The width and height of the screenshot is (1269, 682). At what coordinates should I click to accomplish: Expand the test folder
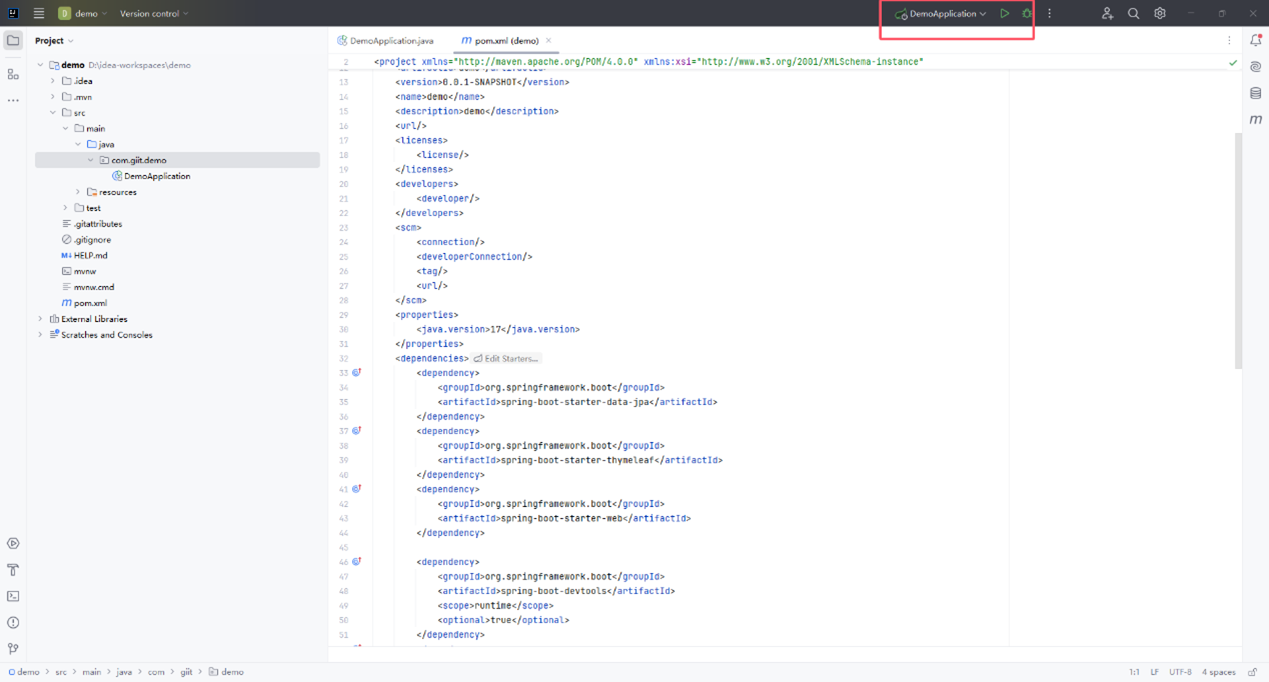point(66,208)
